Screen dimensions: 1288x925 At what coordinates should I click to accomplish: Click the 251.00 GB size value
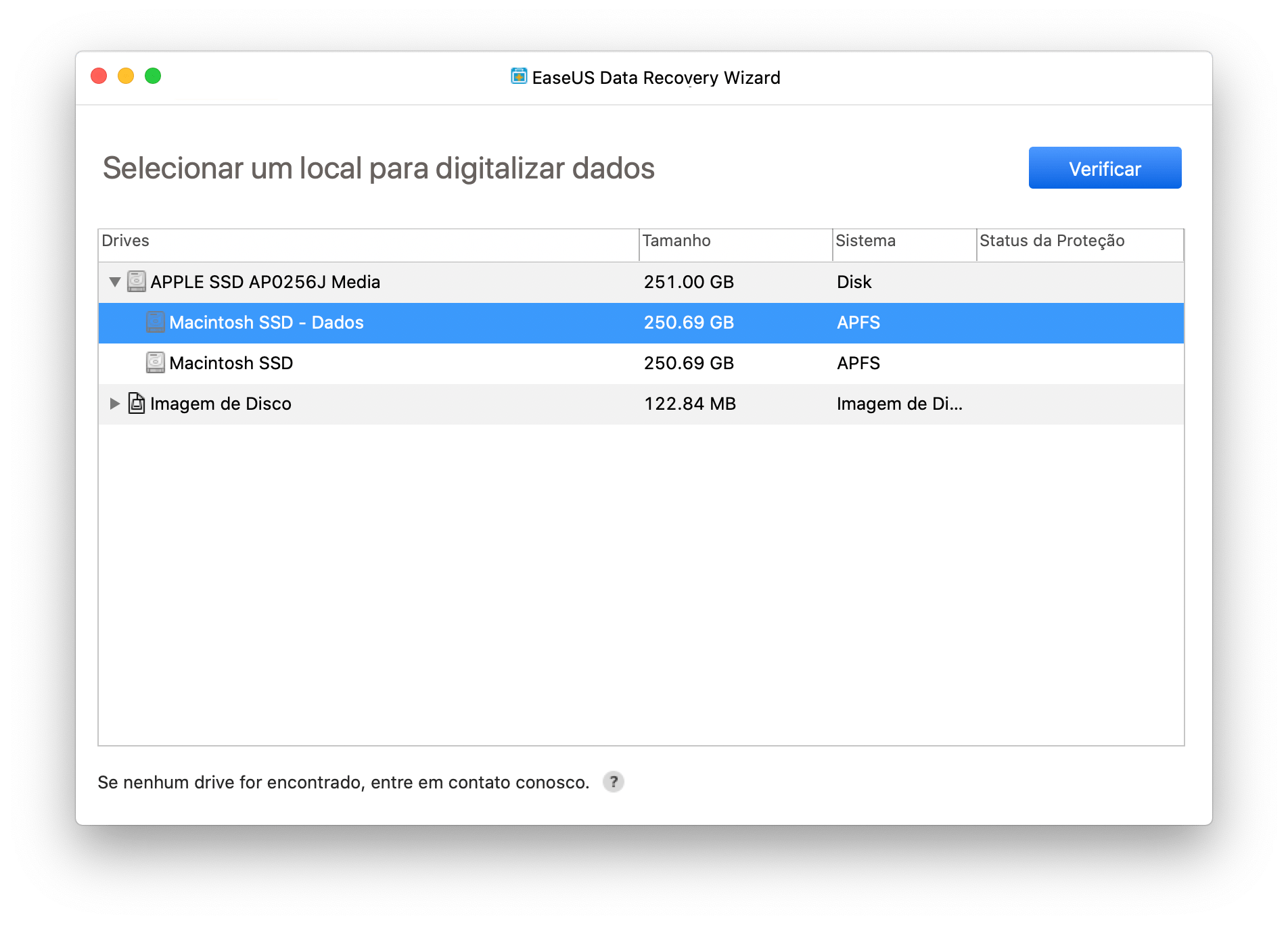[689, 282]
